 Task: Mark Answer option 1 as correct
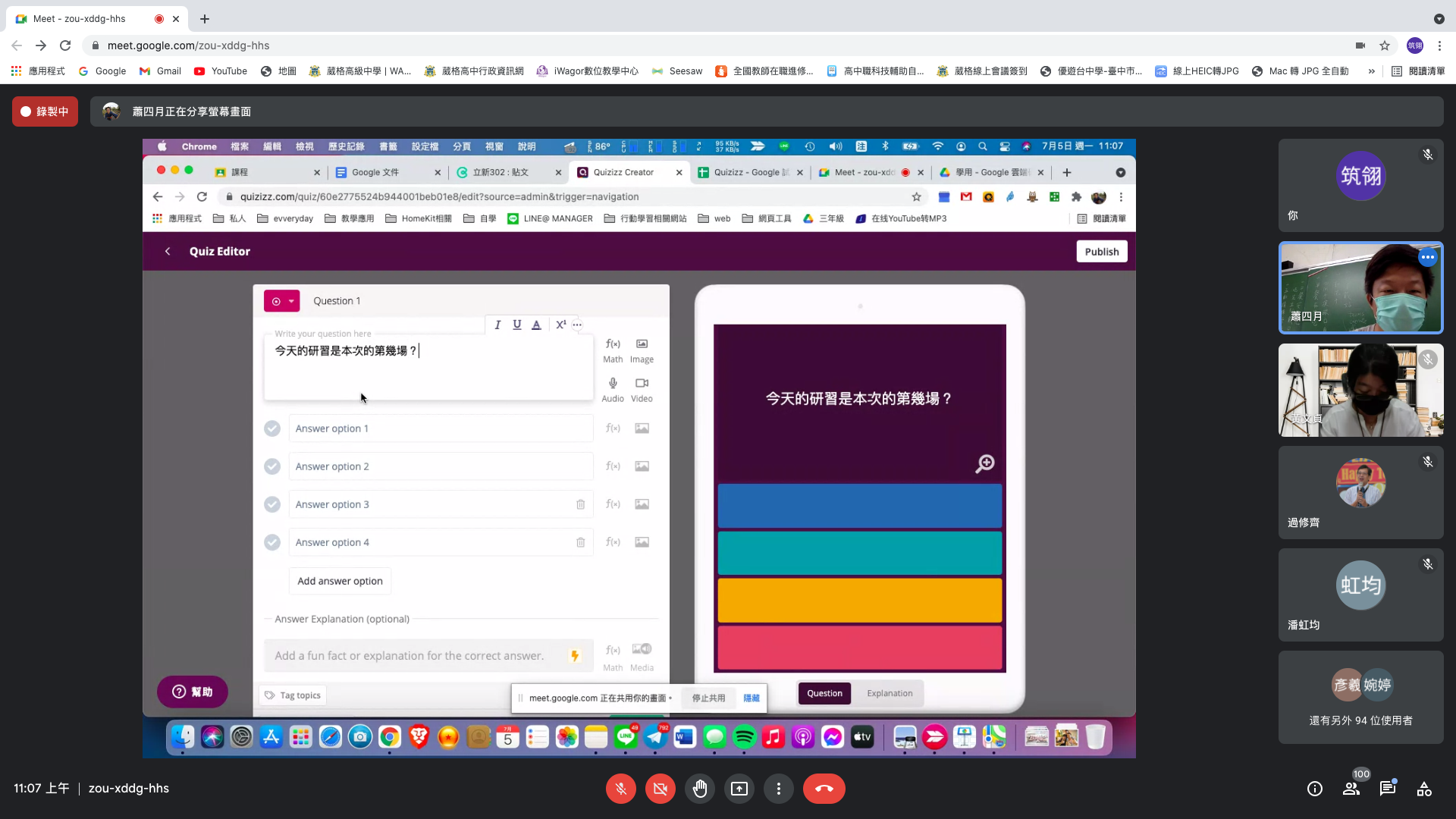coord(272,428)
